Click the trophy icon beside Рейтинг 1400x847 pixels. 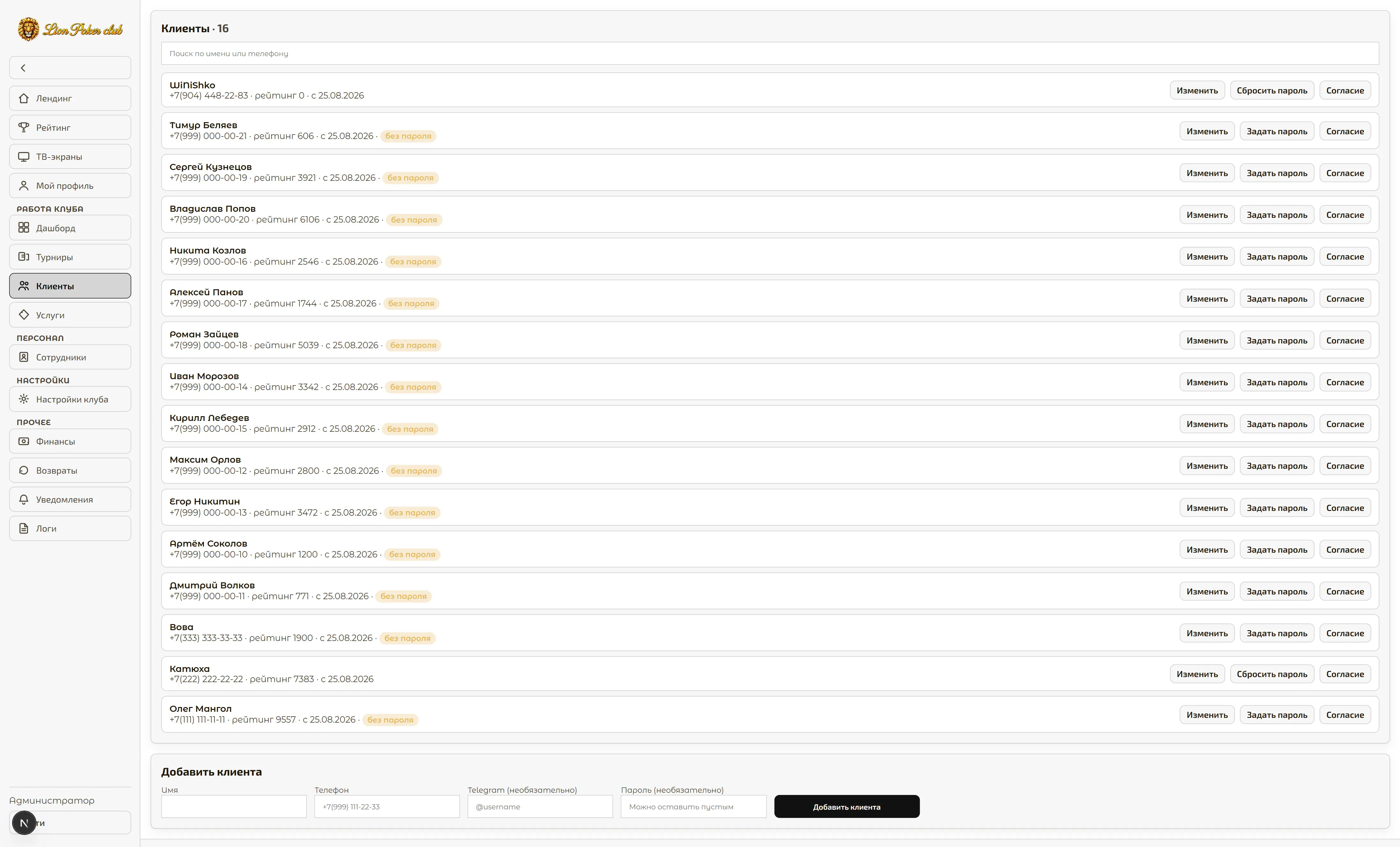(24, 127)
